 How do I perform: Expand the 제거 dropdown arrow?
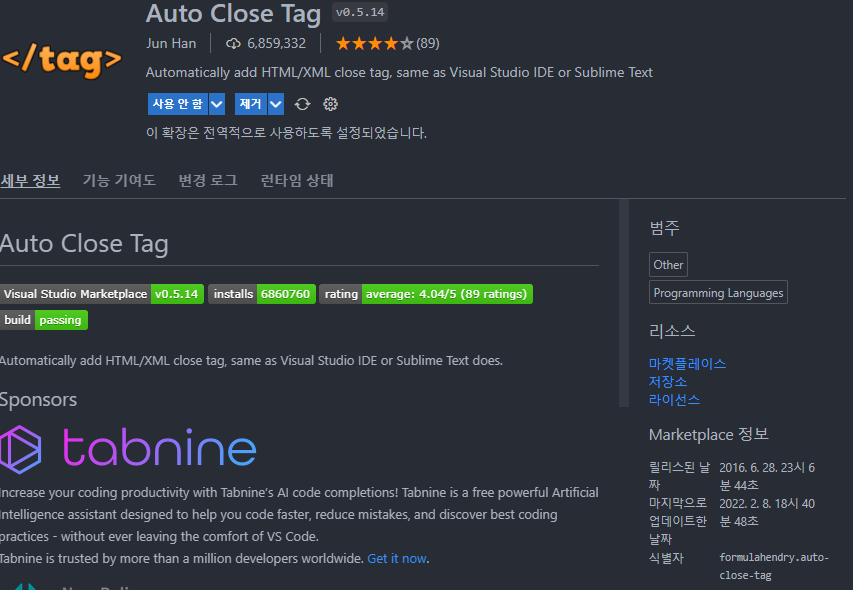pyautogui.click(x=276, y=104)
